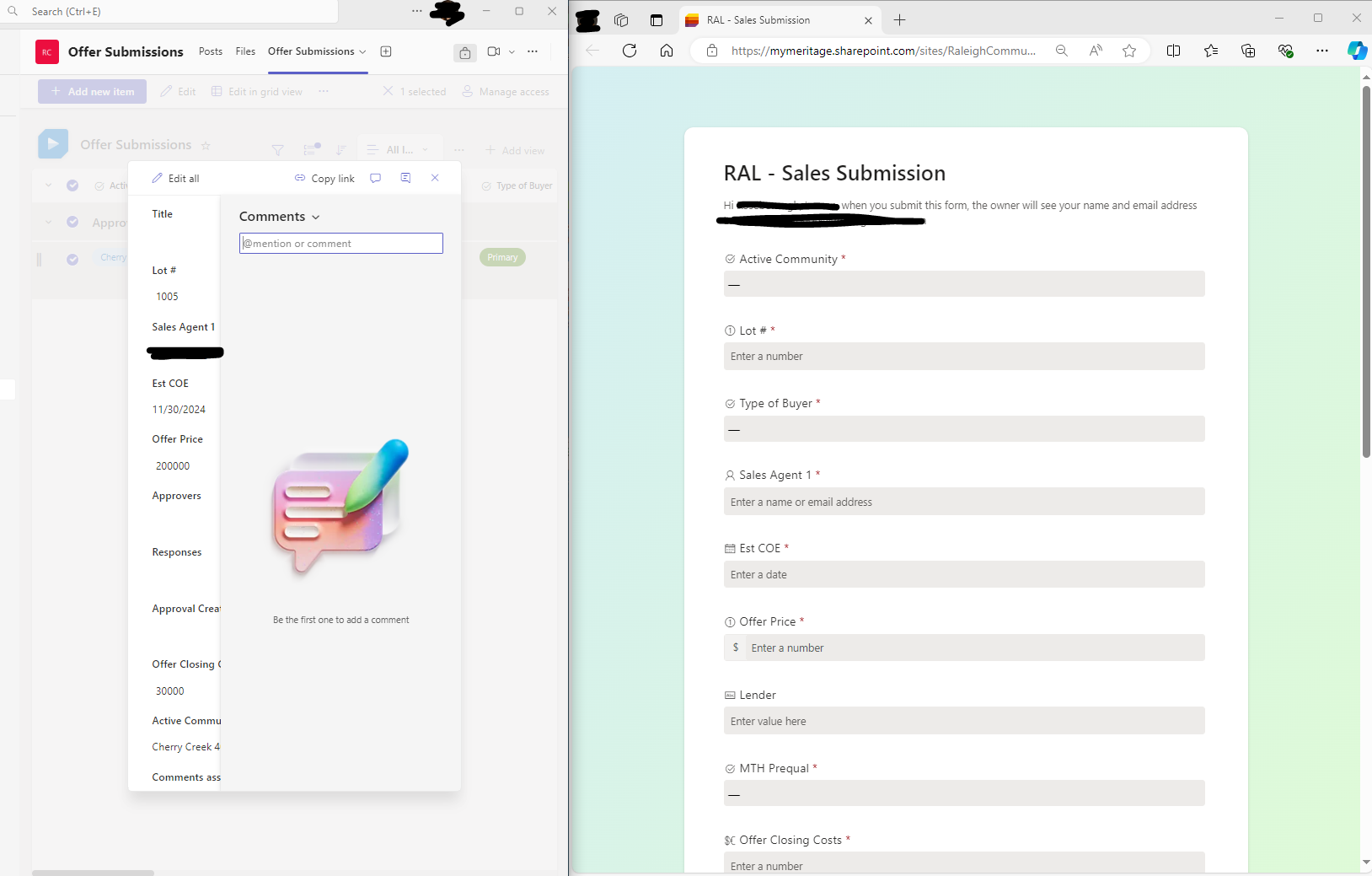This screenshot has width=1372, height=876.
Task: Click the refresh icon in Edge
Action: (629, 51)
